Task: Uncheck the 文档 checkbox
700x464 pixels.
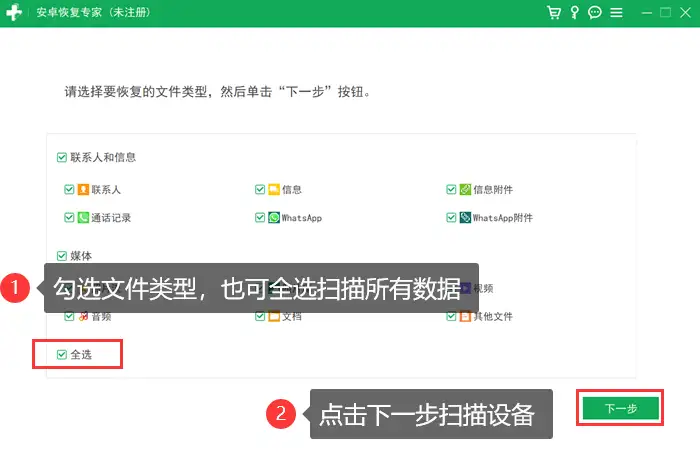Action: pyautogui.click(x=260, y=316)
